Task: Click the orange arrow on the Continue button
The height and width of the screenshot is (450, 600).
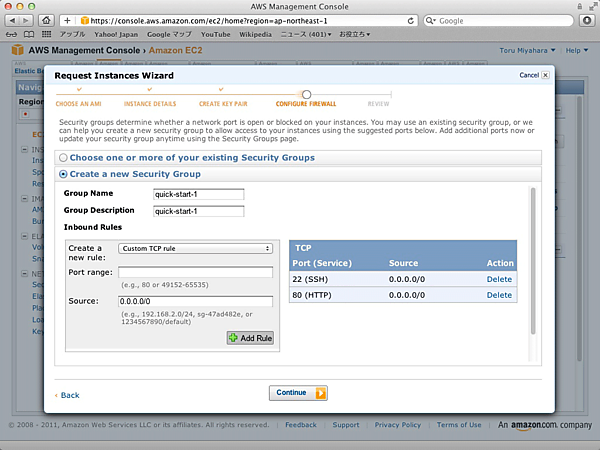Action: click(321, 393)
